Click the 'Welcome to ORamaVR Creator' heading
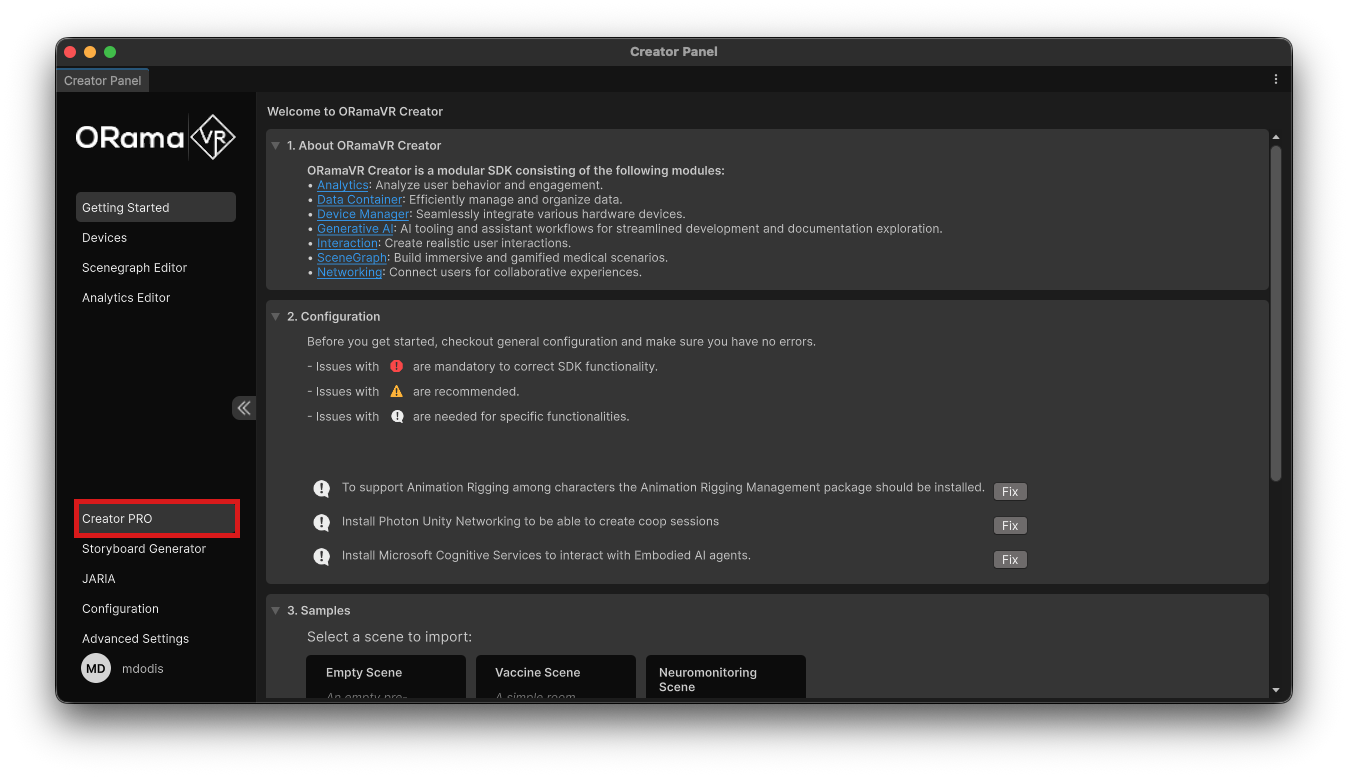1348x777 pixels. coord(355,112)
